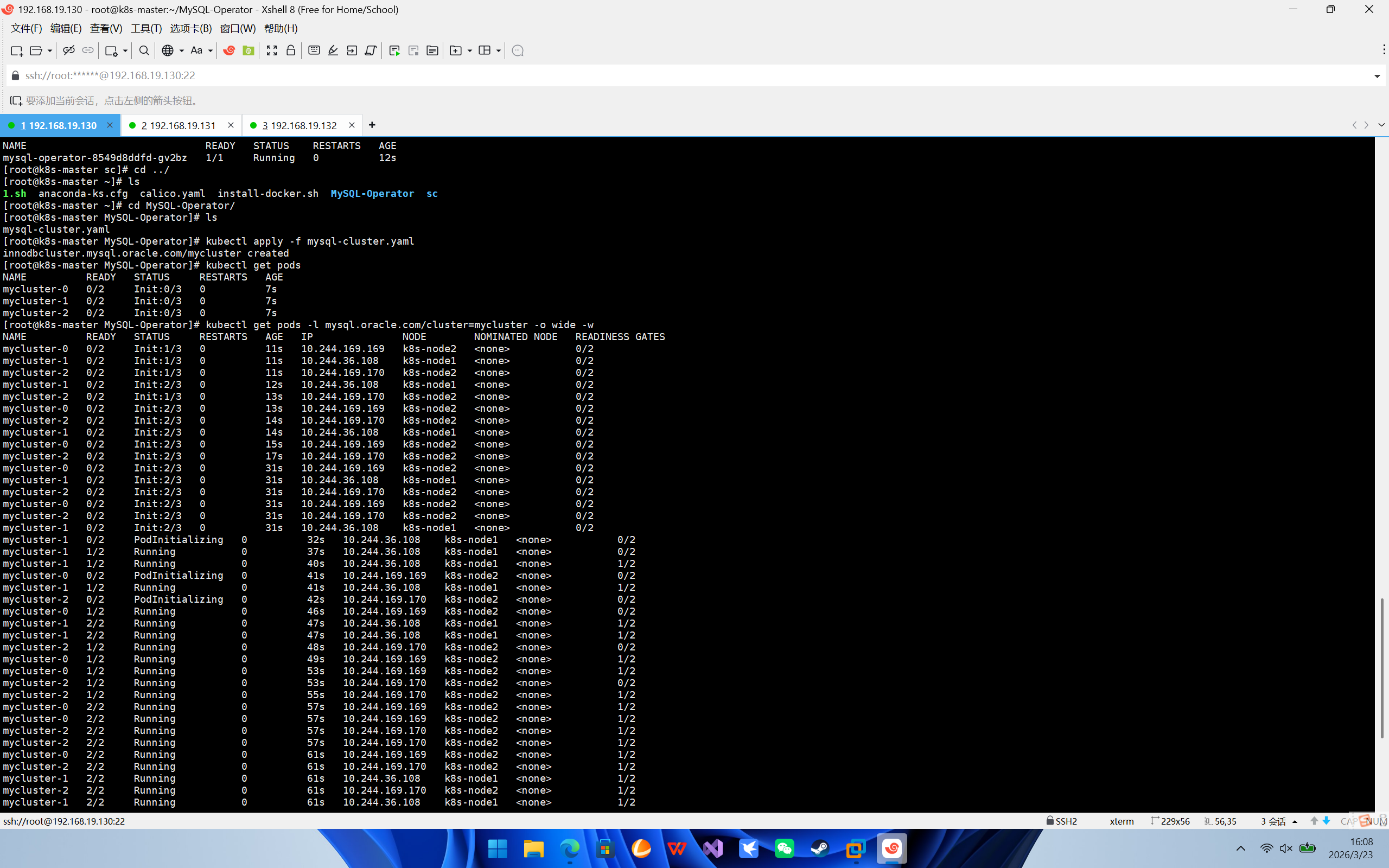This screenshot has width=1389, height=868.
Task: Close the 192.168.19.131 session tab
Action: (x=231, y=125)
